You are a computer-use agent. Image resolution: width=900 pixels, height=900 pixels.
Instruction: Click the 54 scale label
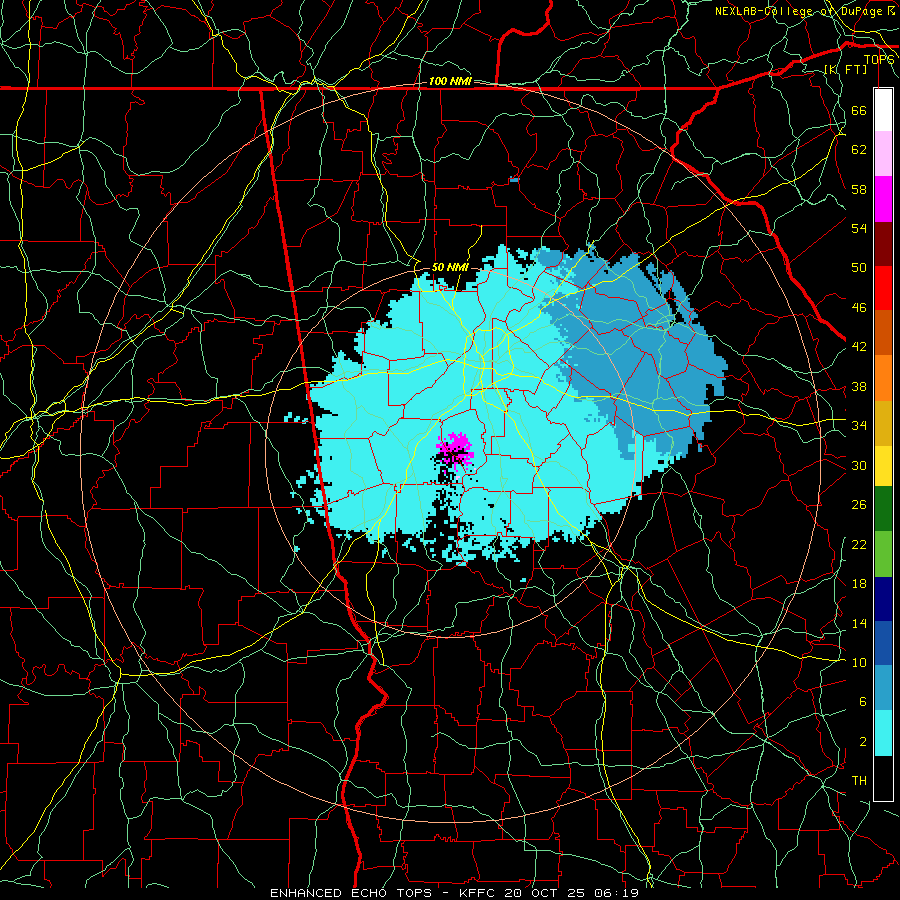pyautogui.click(x=859, y=228)
